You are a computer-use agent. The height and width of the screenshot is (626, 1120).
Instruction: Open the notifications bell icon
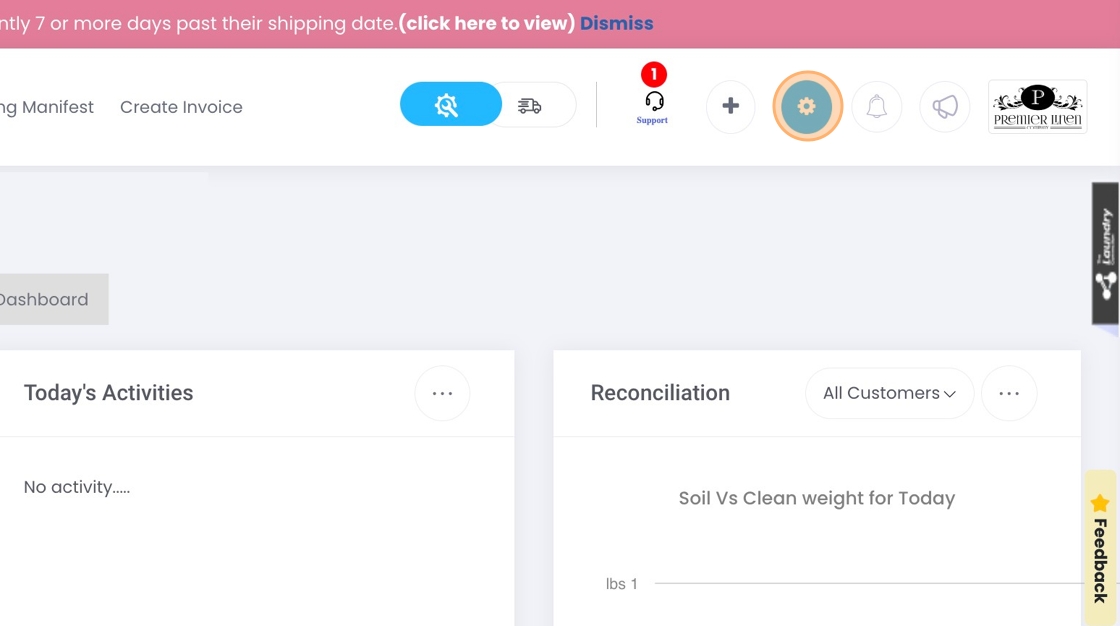(x=876, y=106)
